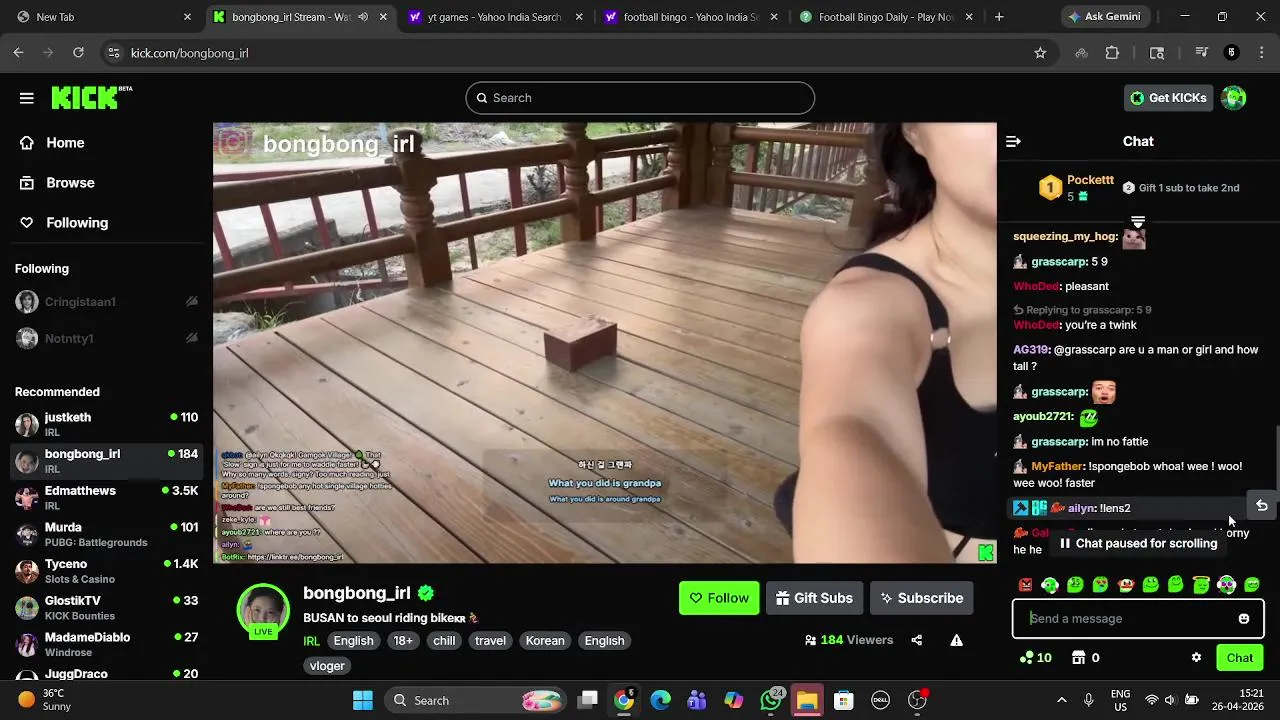Select the red angry emote
The width and height of the screenshot is (1280, 720).
point(1025,585)
